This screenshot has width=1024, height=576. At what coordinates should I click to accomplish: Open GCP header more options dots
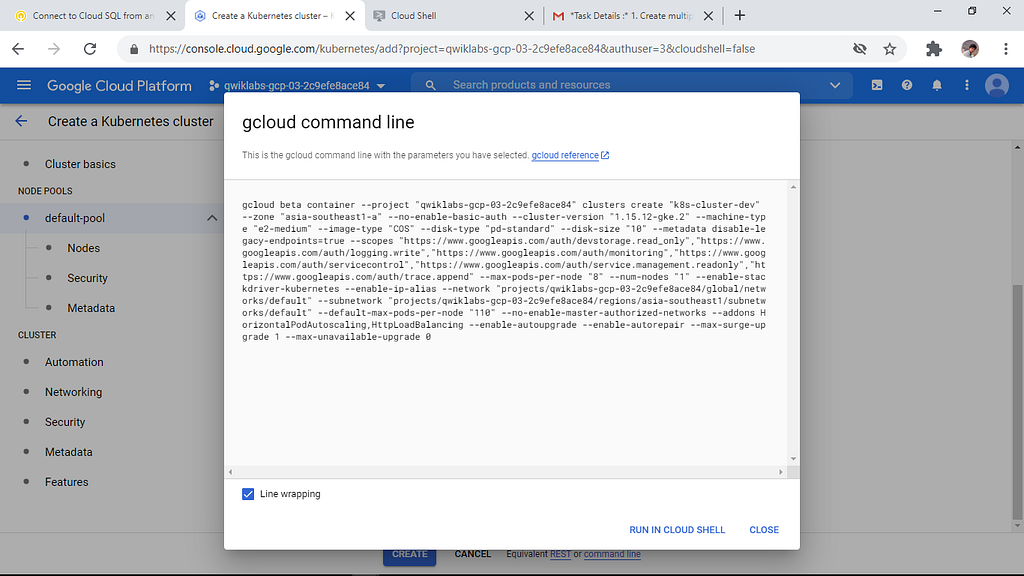click(967, 85)
